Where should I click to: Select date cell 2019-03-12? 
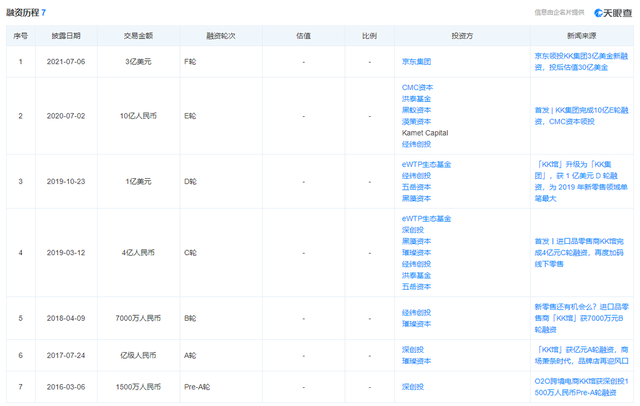click(66, 253)
